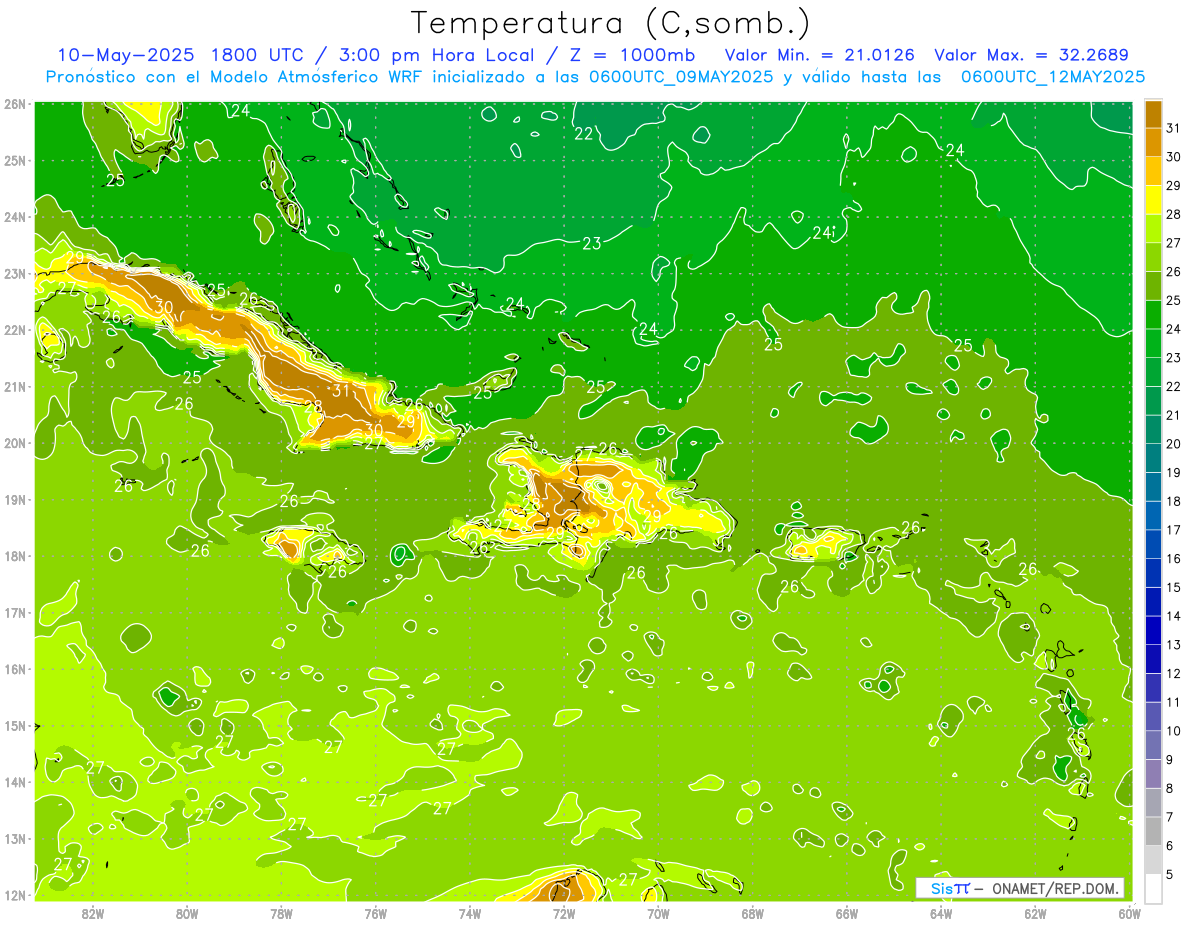The height and width of the screenshot is (927, 1200).
Task: Click the "Sisπ – ONAMET/REP.DOM." credit label
Action: click(1021, 888)
